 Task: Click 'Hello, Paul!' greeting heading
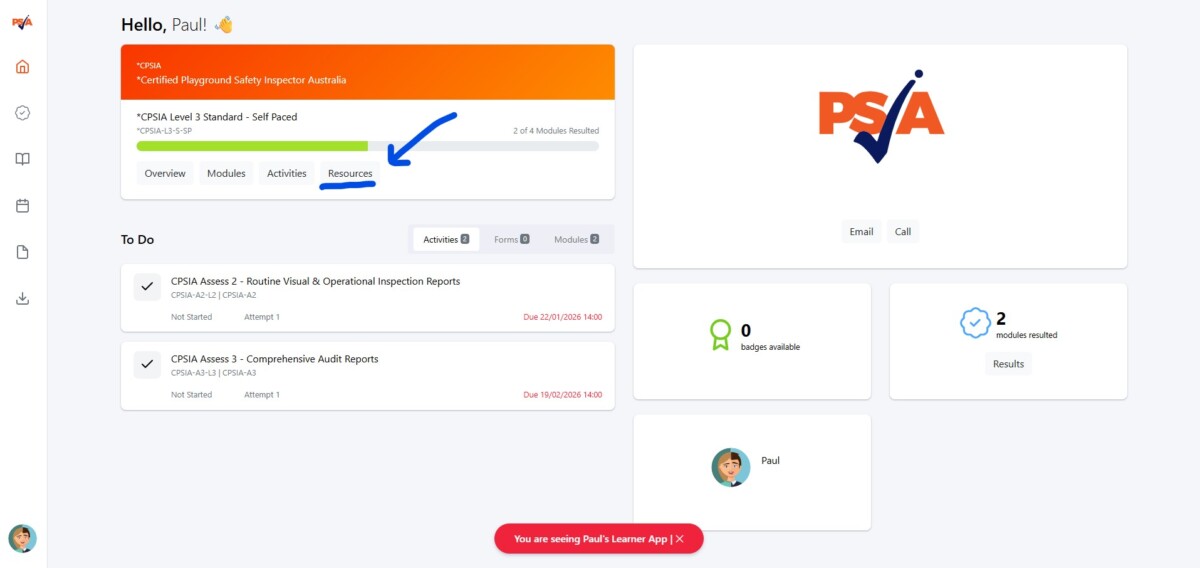[177, 25]
